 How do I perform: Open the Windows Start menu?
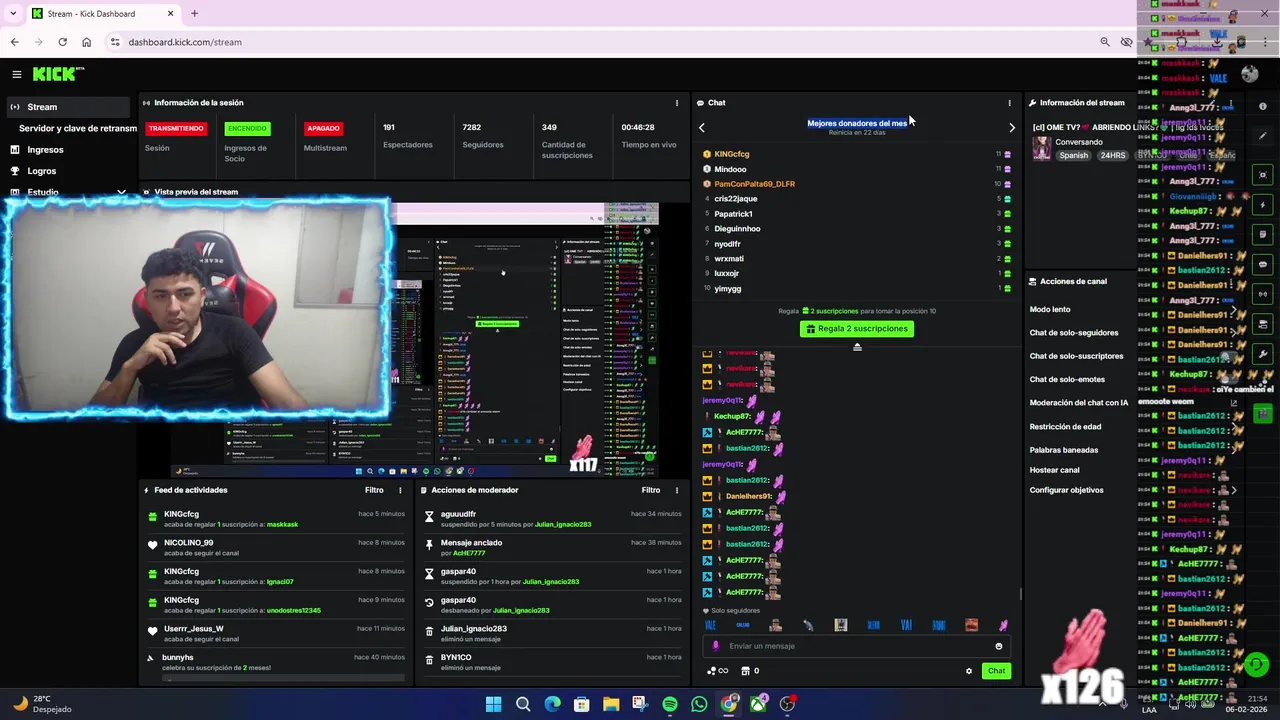(493, 704)
